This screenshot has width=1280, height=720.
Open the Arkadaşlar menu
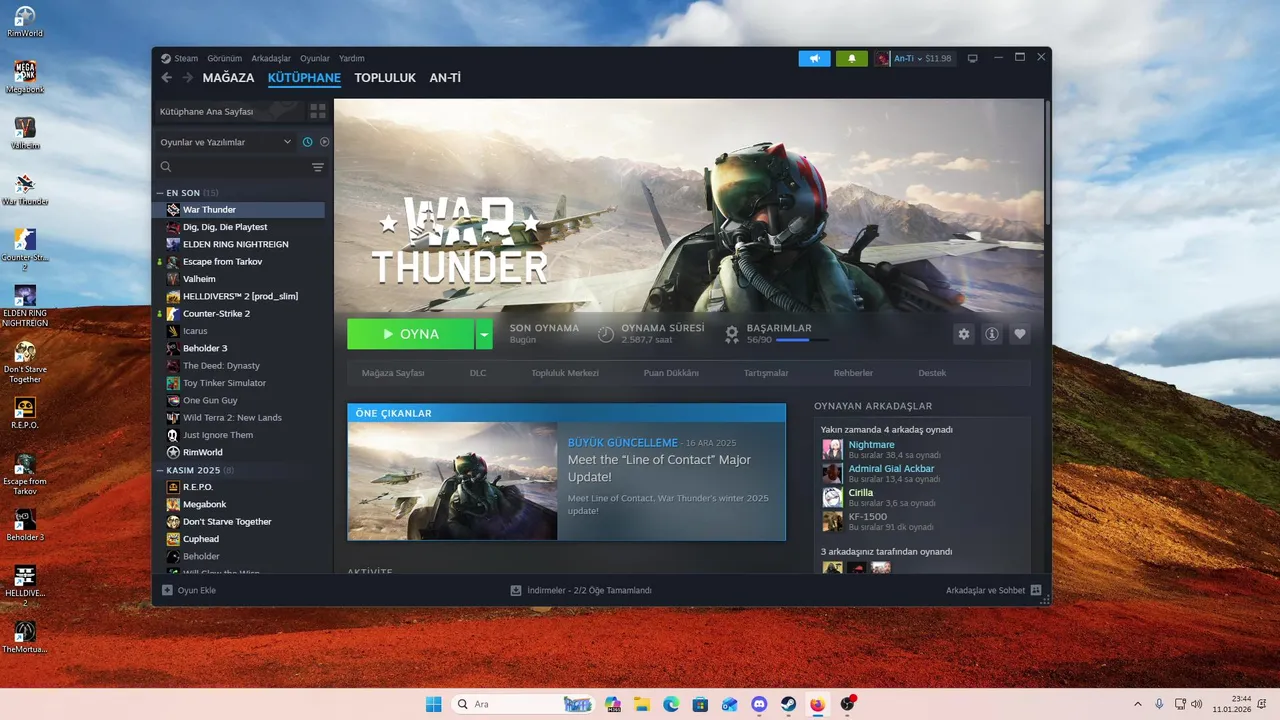(271, 58)
